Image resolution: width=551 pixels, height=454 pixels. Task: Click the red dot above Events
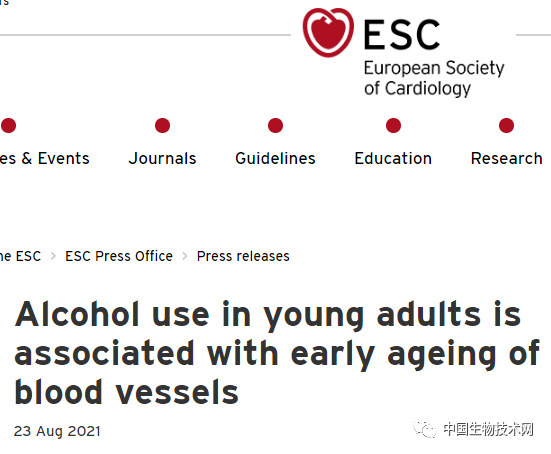(x=8, y=125)
